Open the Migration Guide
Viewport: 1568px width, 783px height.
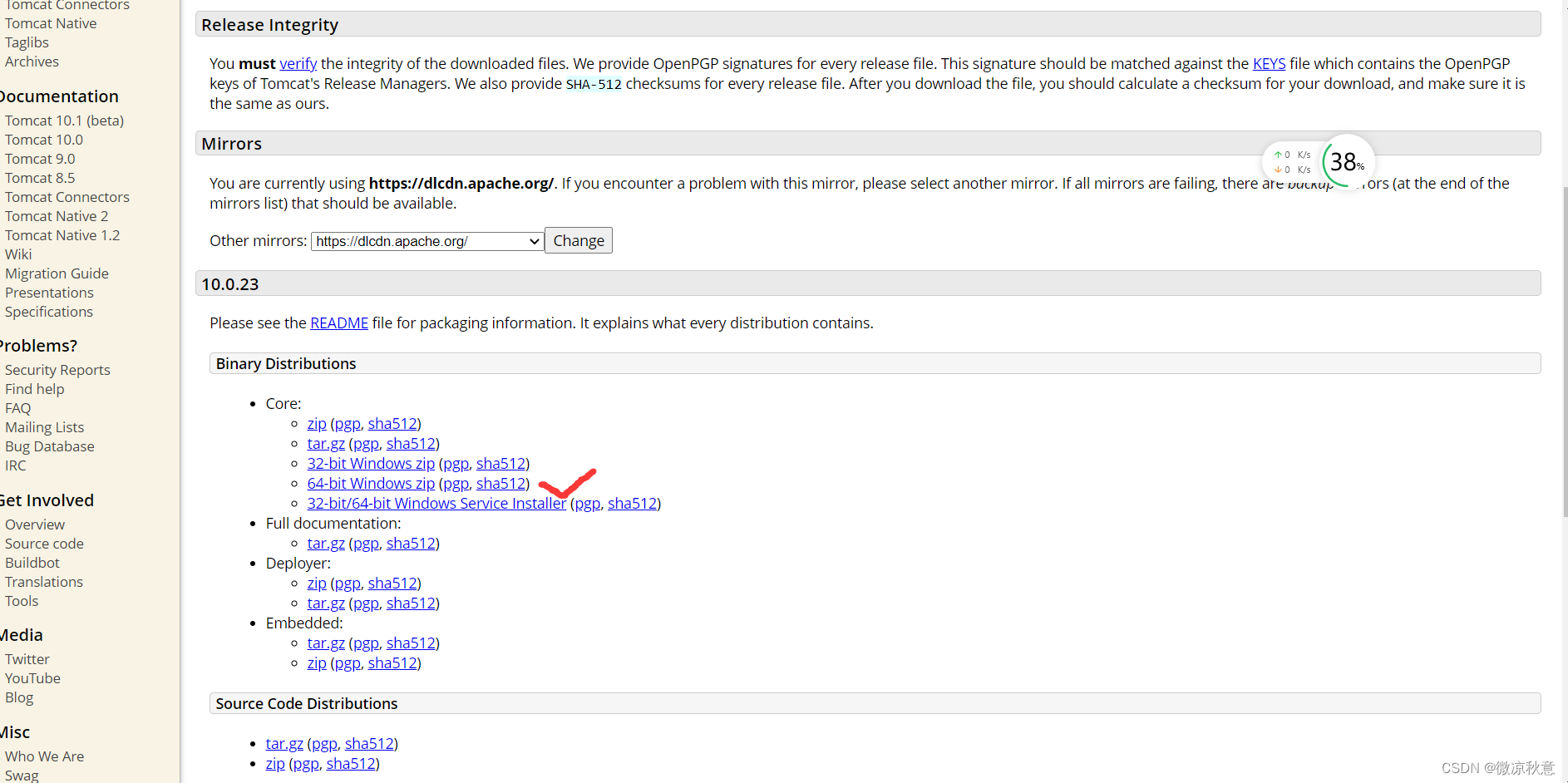tap(57, 273)
